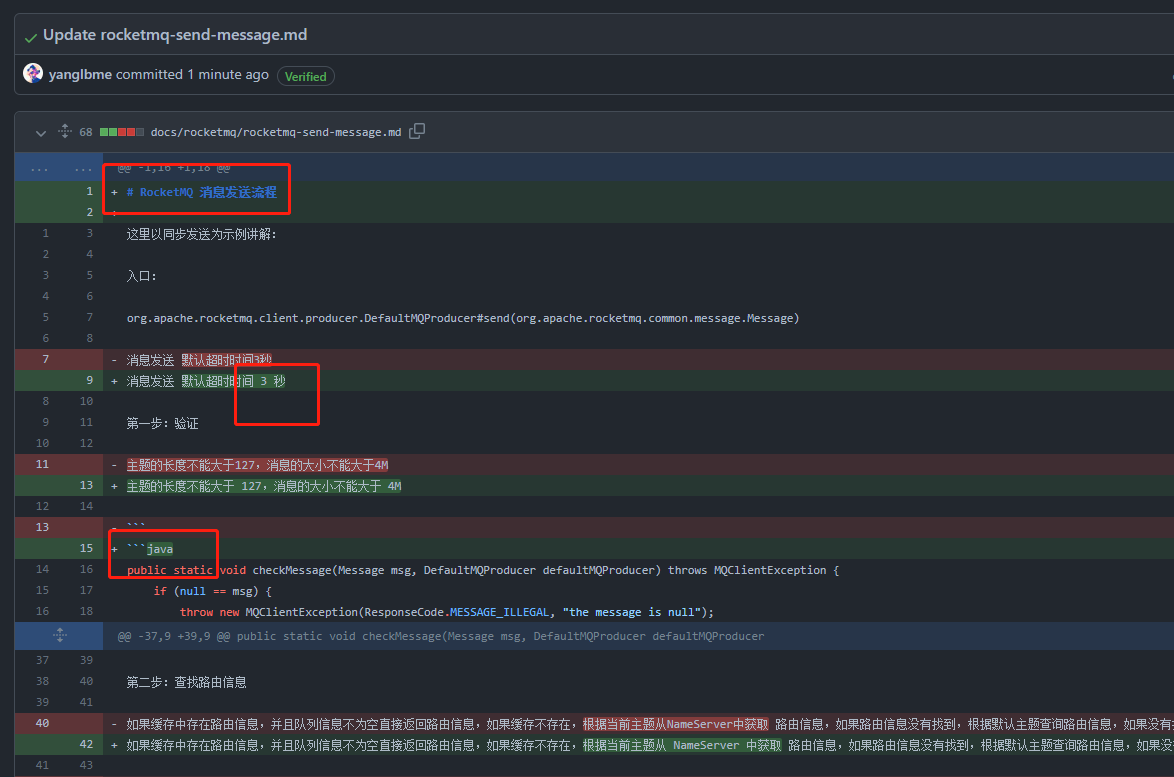The width and height of the screenshot is (1174, 777).
Task: Click old line number 11
Action: pos(42,464)
